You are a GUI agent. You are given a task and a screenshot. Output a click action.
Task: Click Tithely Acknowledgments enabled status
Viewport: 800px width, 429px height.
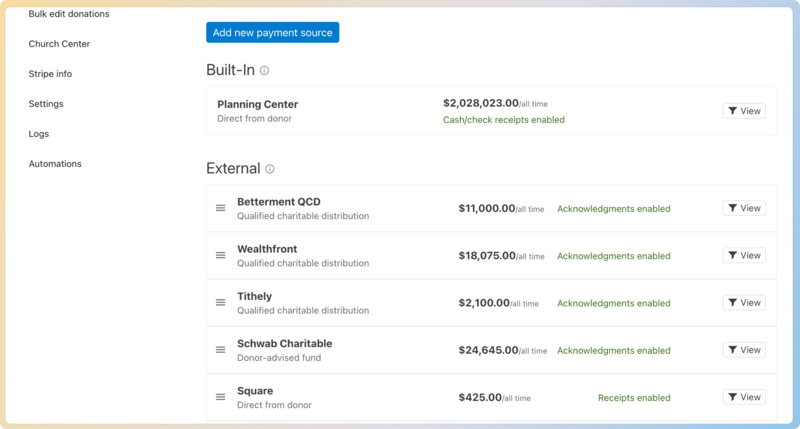pos(614,304)
